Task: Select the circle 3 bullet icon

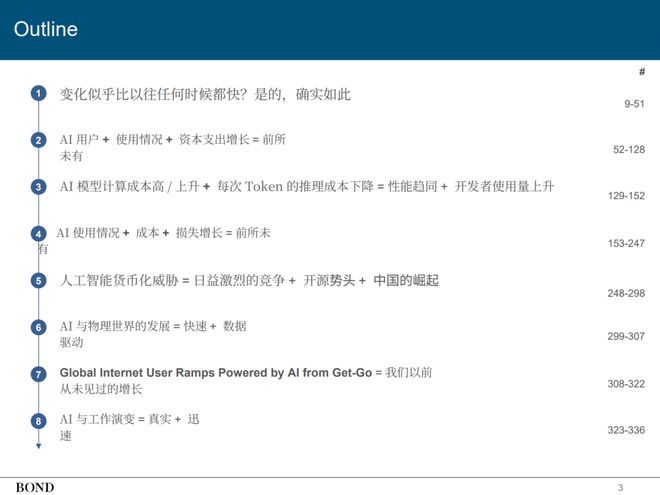Action: [38, 187]
